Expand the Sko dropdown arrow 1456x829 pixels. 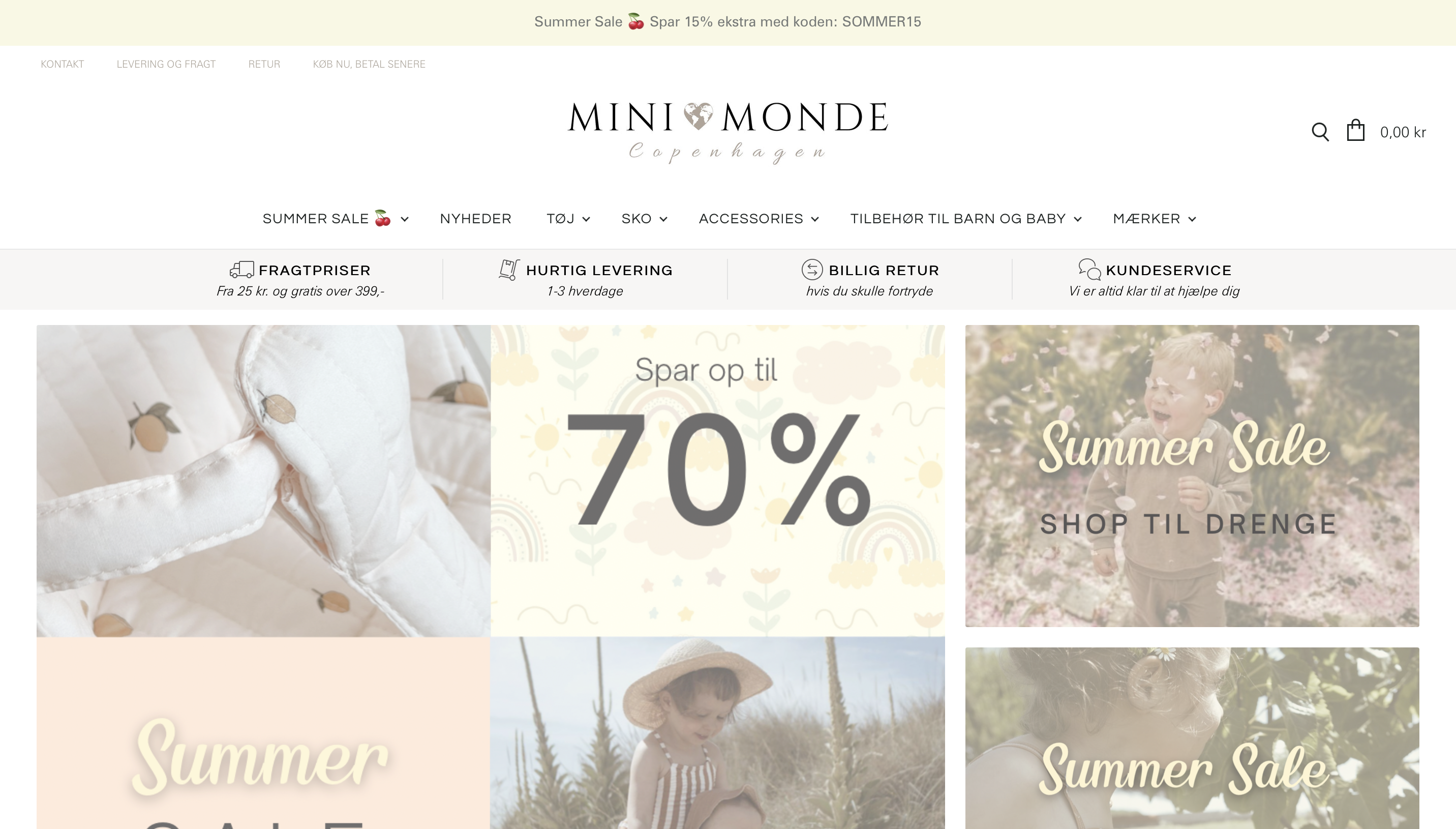(663, 219)
